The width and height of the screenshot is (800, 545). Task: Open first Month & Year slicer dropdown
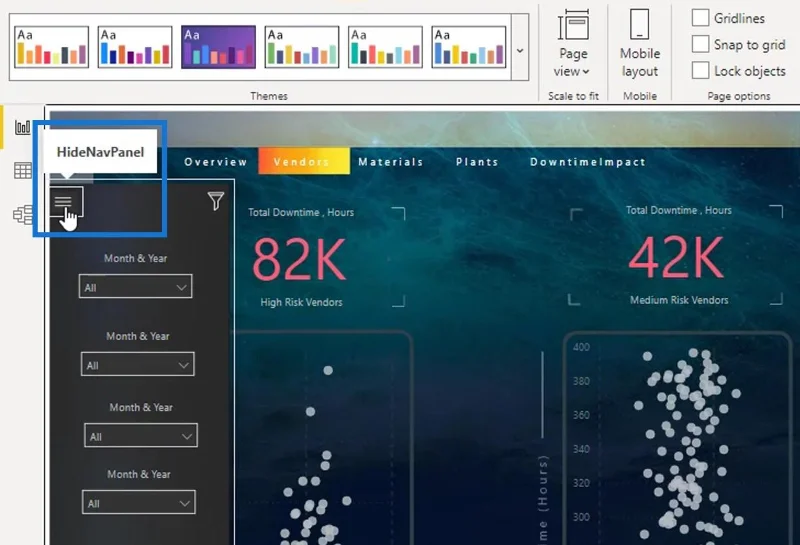pyautogui.click(x=135, y=286)
